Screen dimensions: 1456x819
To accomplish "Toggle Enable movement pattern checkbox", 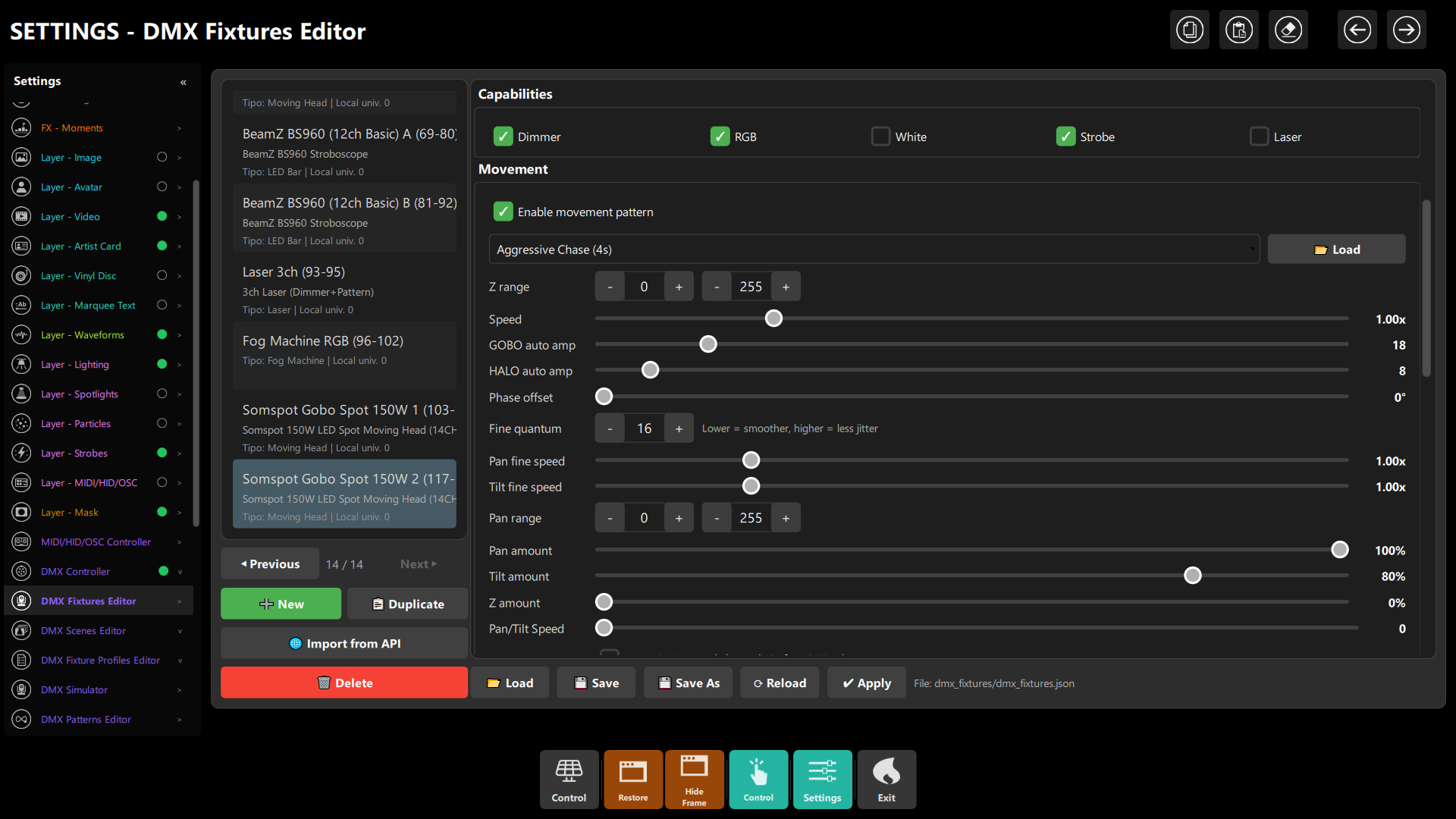I will (x=504, y=212).
